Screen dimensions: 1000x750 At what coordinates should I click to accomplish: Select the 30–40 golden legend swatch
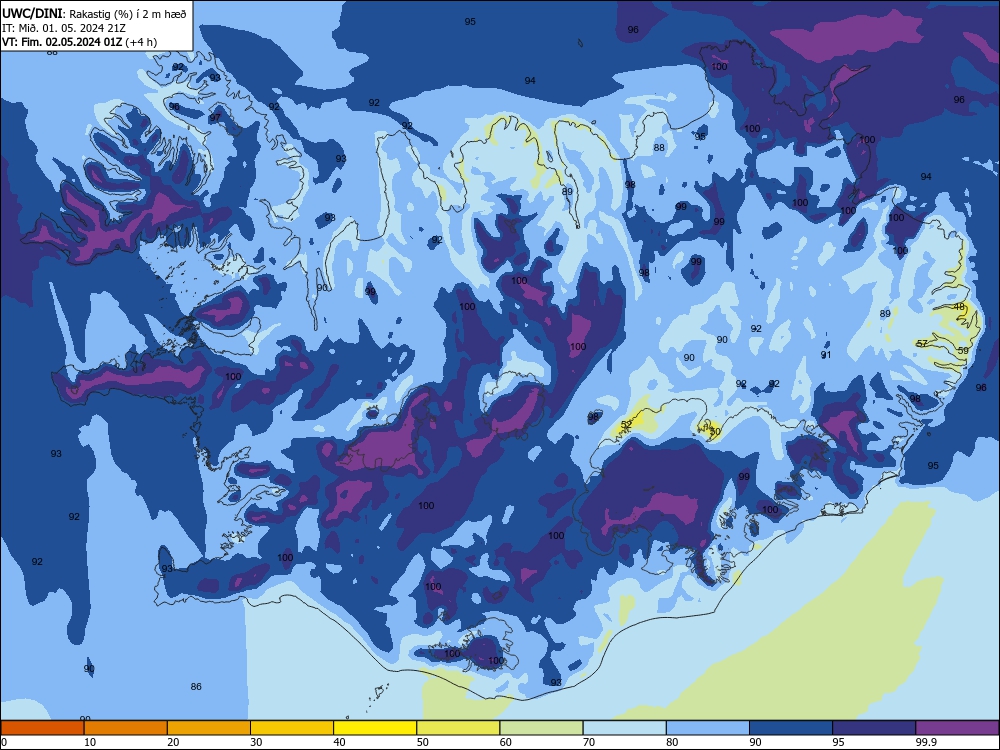[292, 728]
